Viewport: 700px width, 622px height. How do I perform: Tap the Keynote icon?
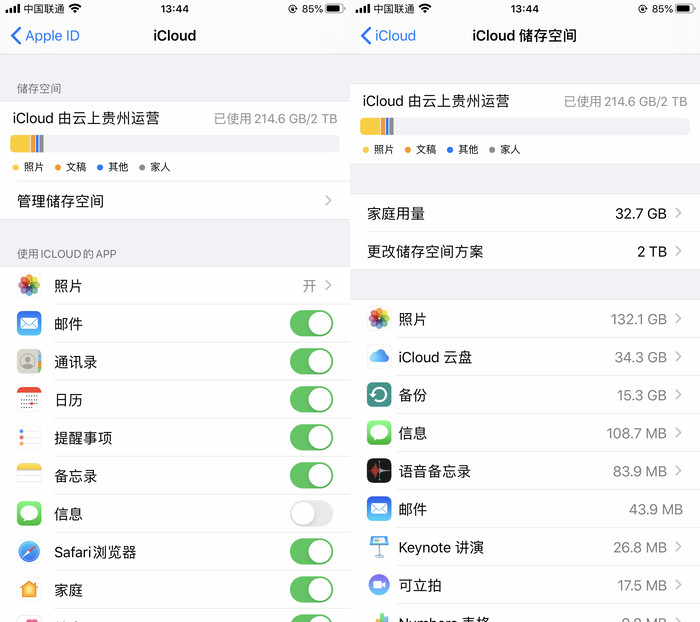pyautogui.click(x=379, y=547)
